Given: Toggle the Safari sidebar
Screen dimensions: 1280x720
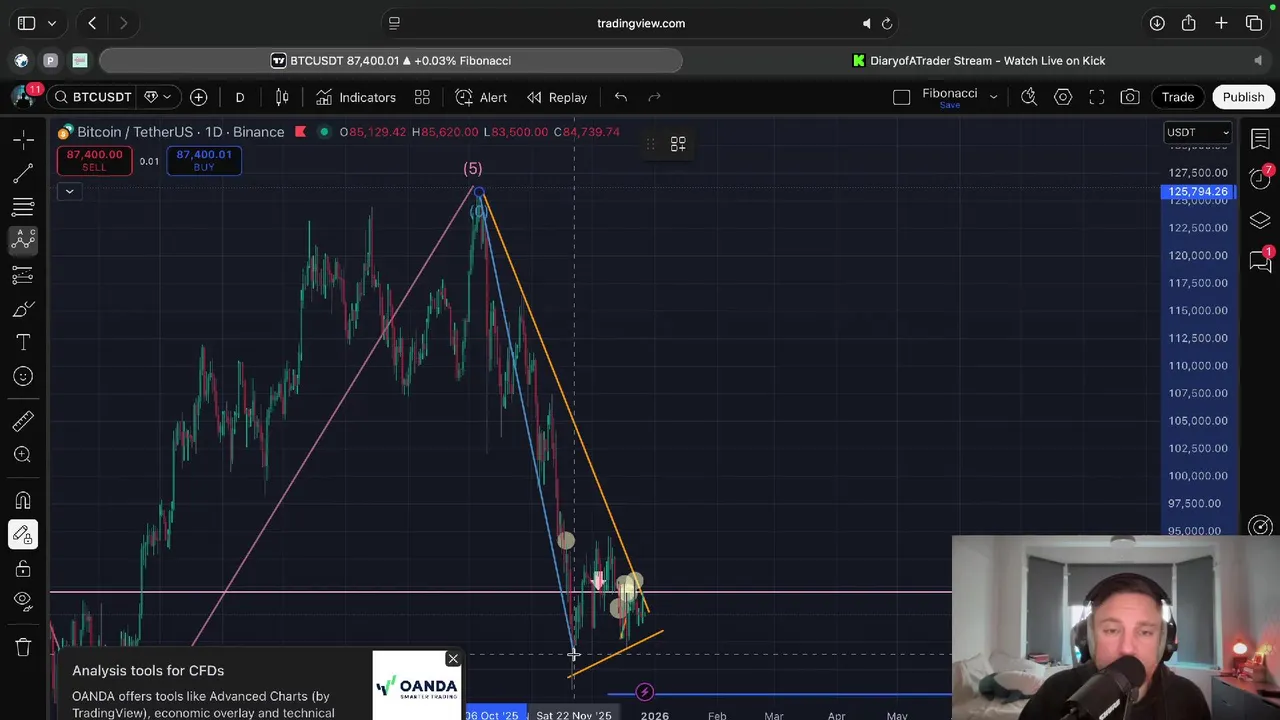Looking at the screenshot, I should click(27, 23).
